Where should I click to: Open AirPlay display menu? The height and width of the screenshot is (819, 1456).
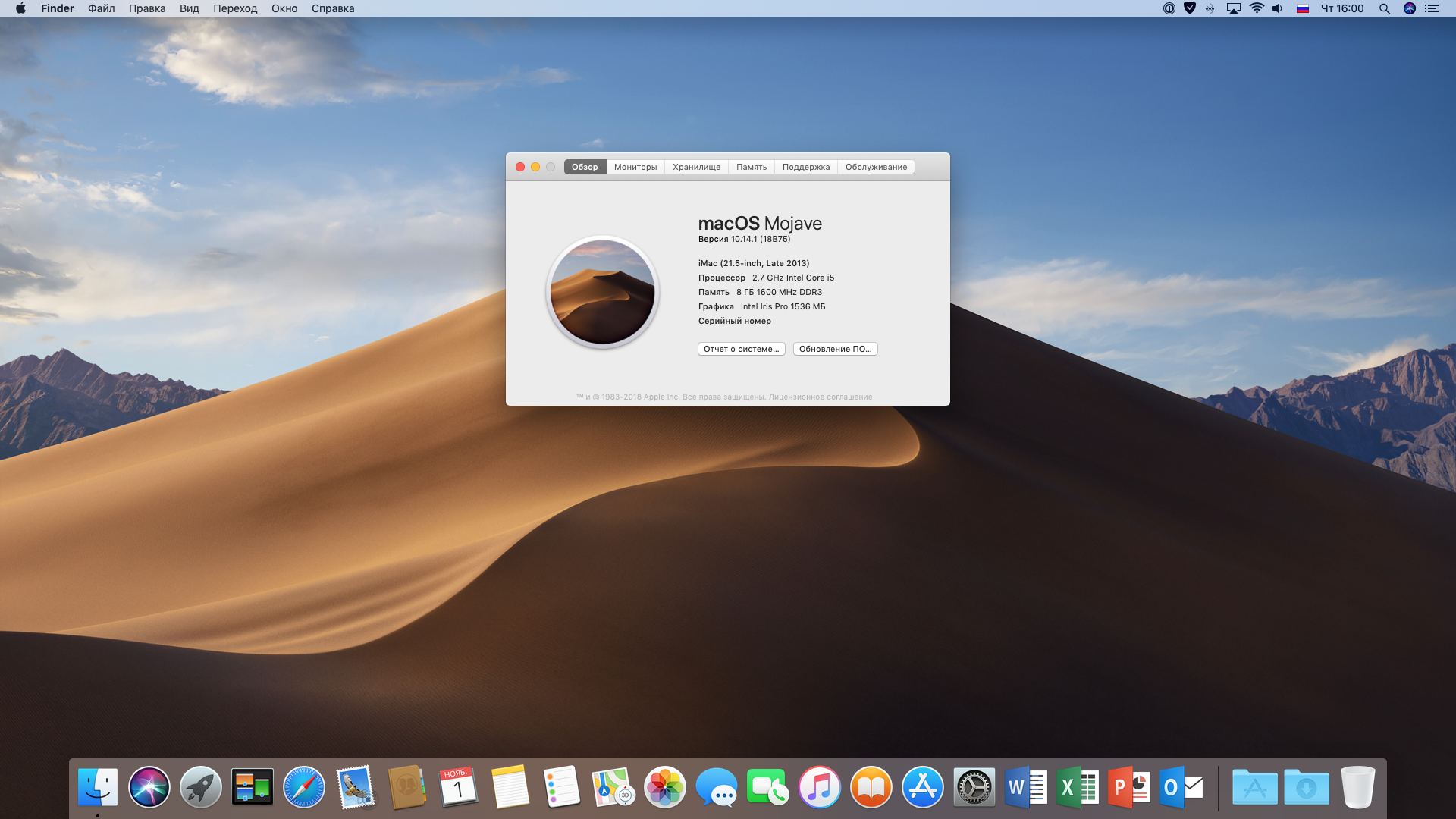click(1234, 8)
